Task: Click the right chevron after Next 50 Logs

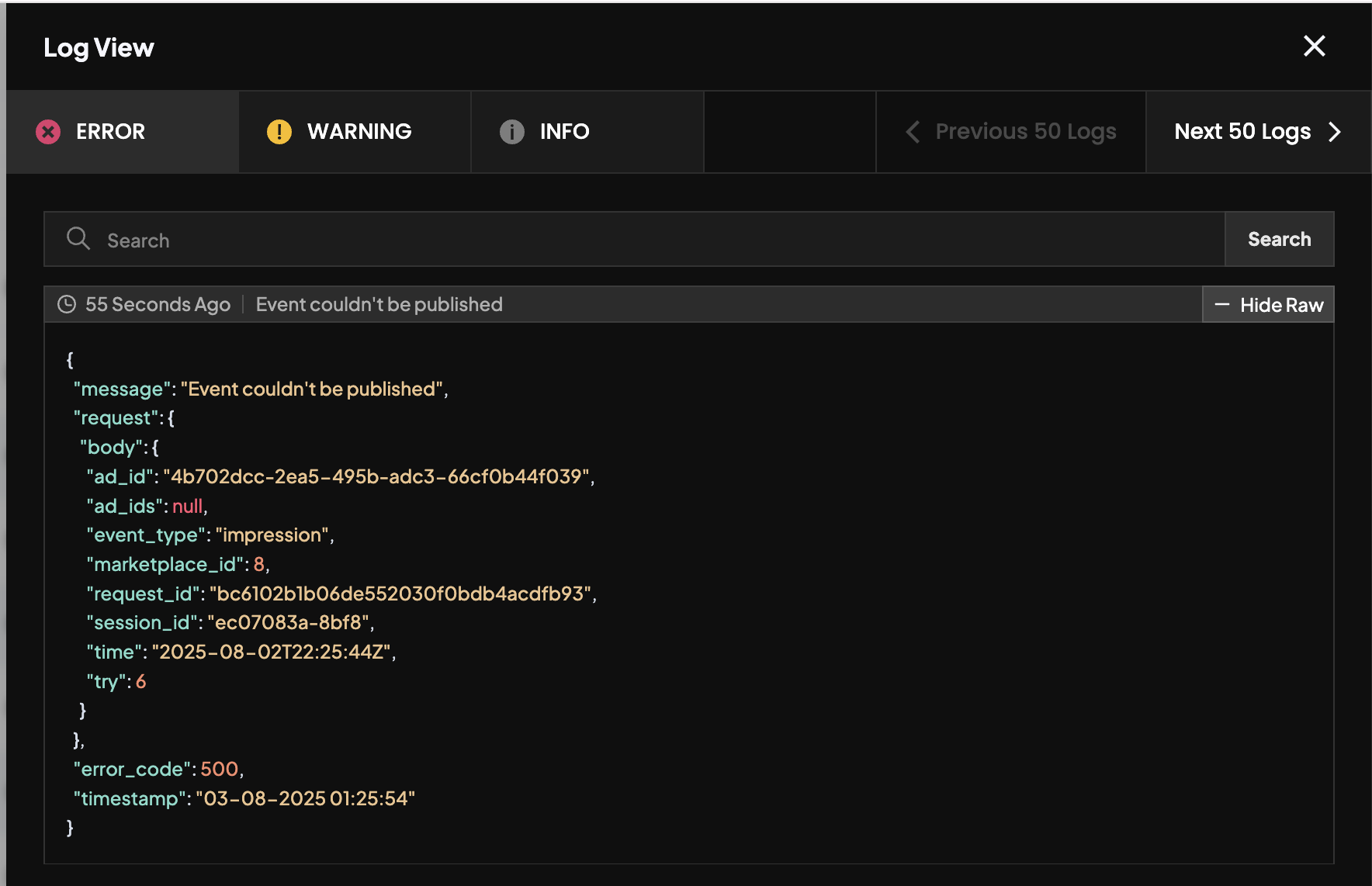Action: click(1335, 132)
